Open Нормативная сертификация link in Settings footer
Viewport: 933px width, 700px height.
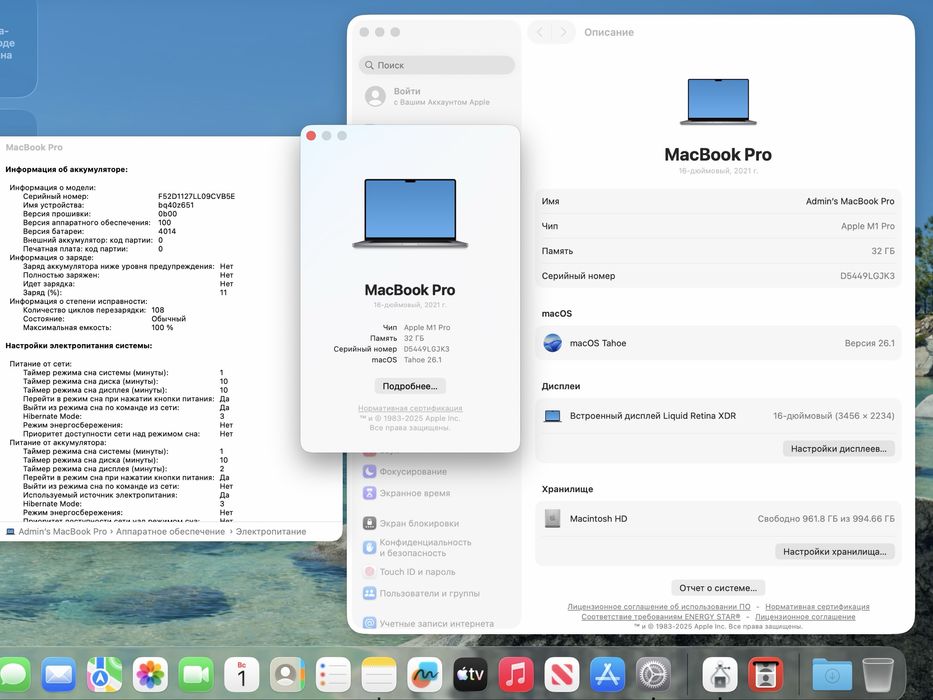pyautogui.click(x=817, y=607)
